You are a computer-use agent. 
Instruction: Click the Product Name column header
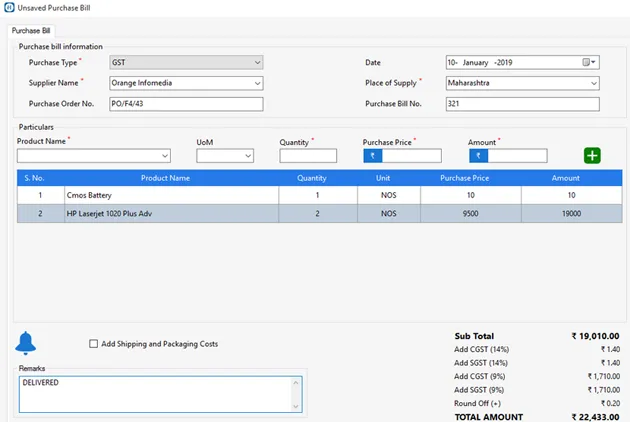tap(165, 178)
